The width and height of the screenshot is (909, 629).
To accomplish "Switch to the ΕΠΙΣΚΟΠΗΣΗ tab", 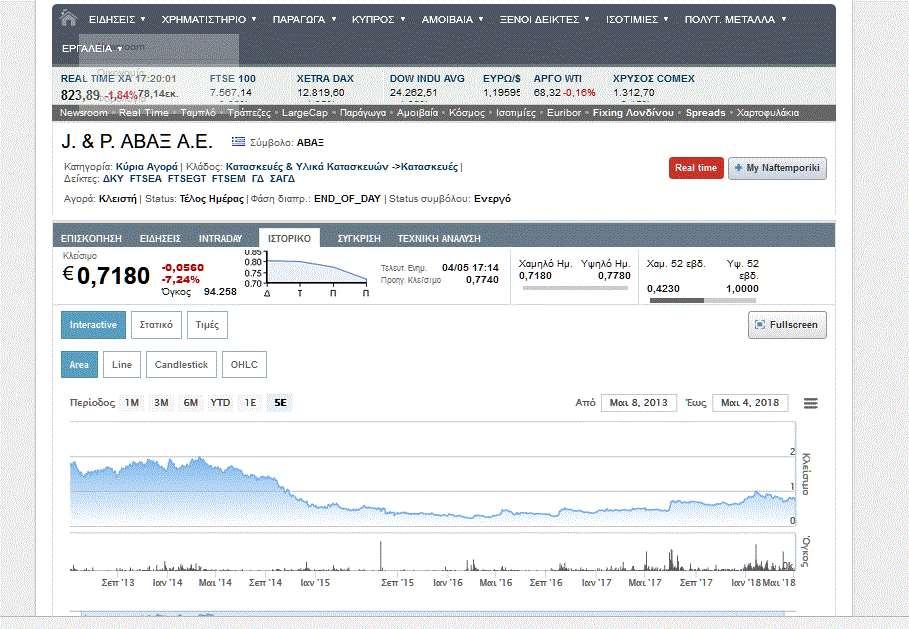I will [91, 238].
